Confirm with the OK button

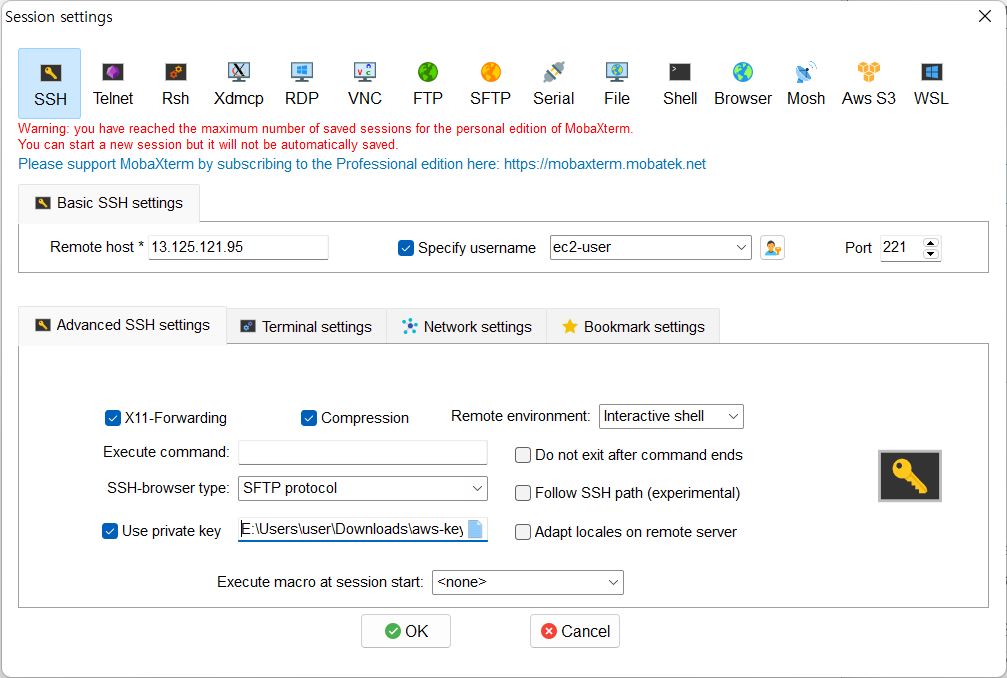(406, 632)
